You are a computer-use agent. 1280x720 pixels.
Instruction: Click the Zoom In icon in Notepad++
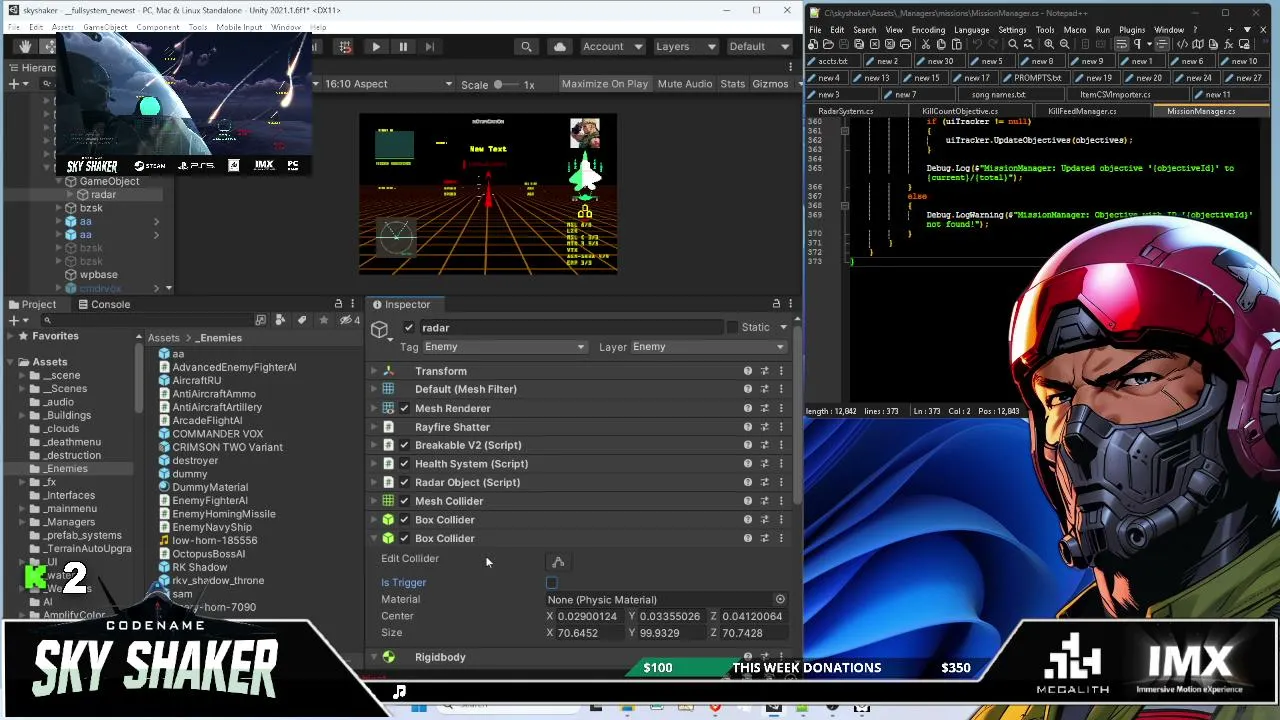pyautogui.click(x=1049, y=45)
